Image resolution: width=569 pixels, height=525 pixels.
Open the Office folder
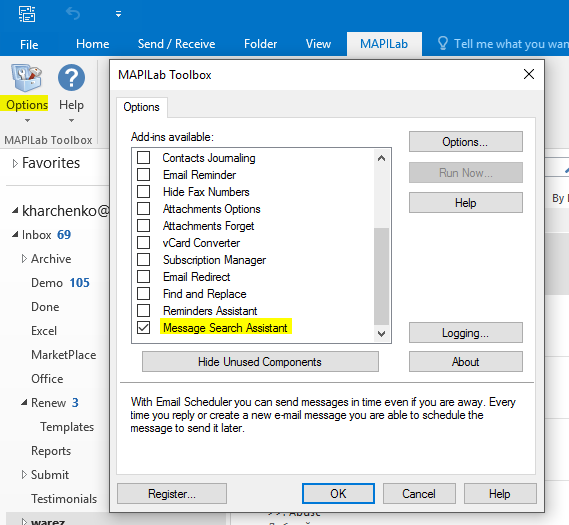pos(47,378)
